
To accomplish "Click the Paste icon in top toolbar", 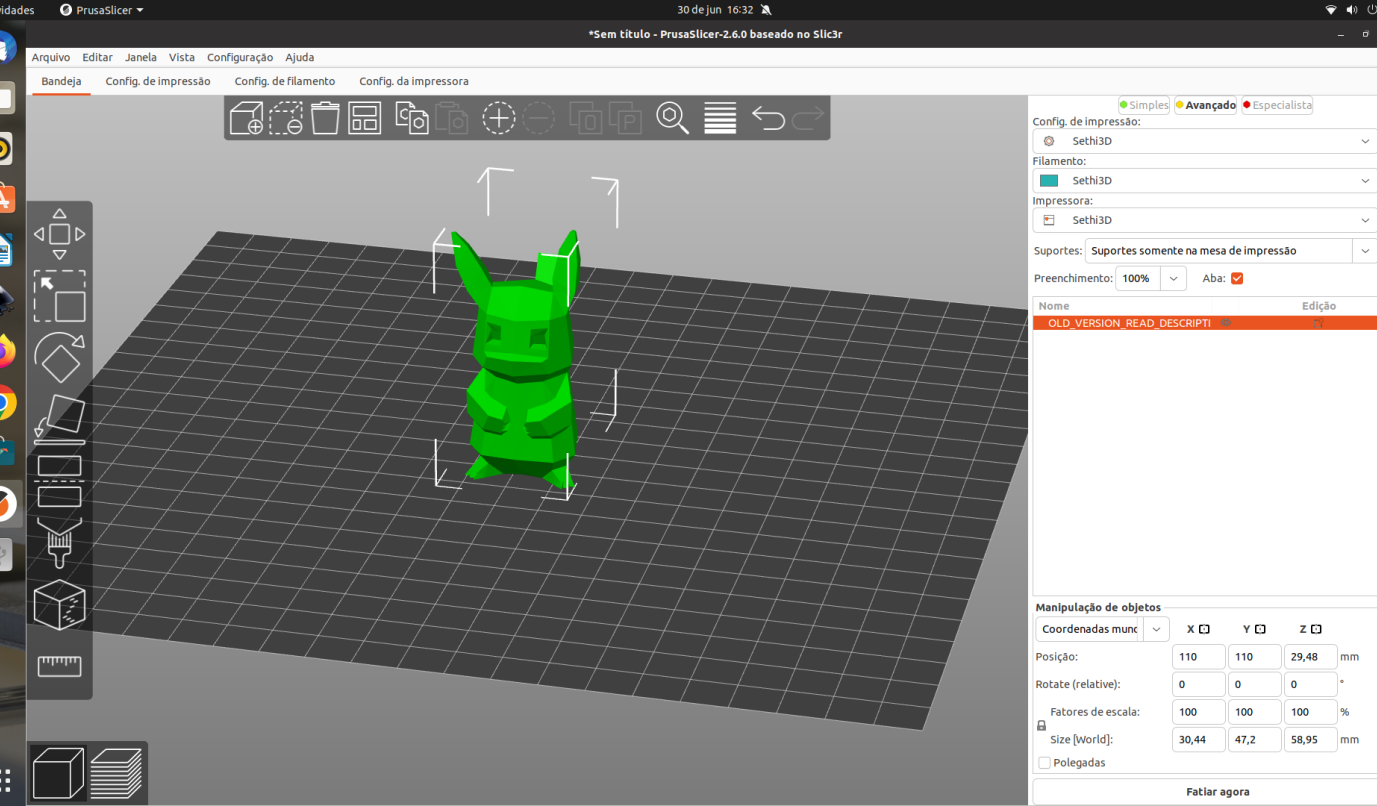I will (x=452, y=118).
